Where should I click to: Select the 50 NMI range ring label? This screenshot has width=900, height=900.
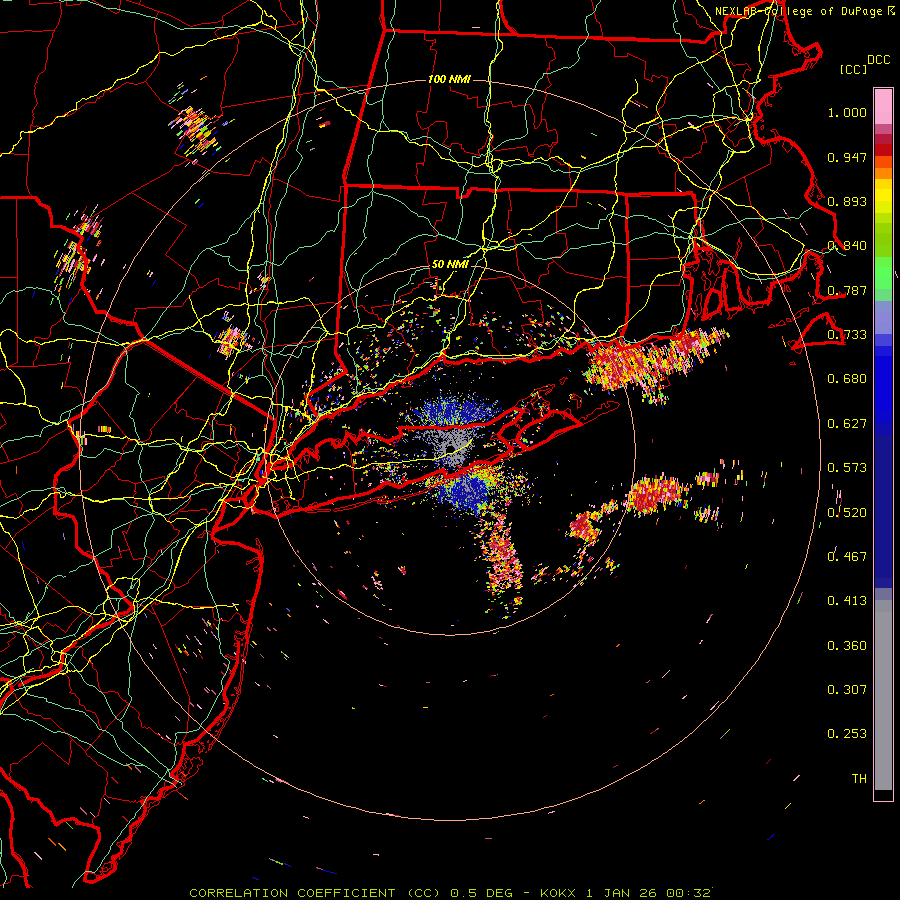(450, 264)
